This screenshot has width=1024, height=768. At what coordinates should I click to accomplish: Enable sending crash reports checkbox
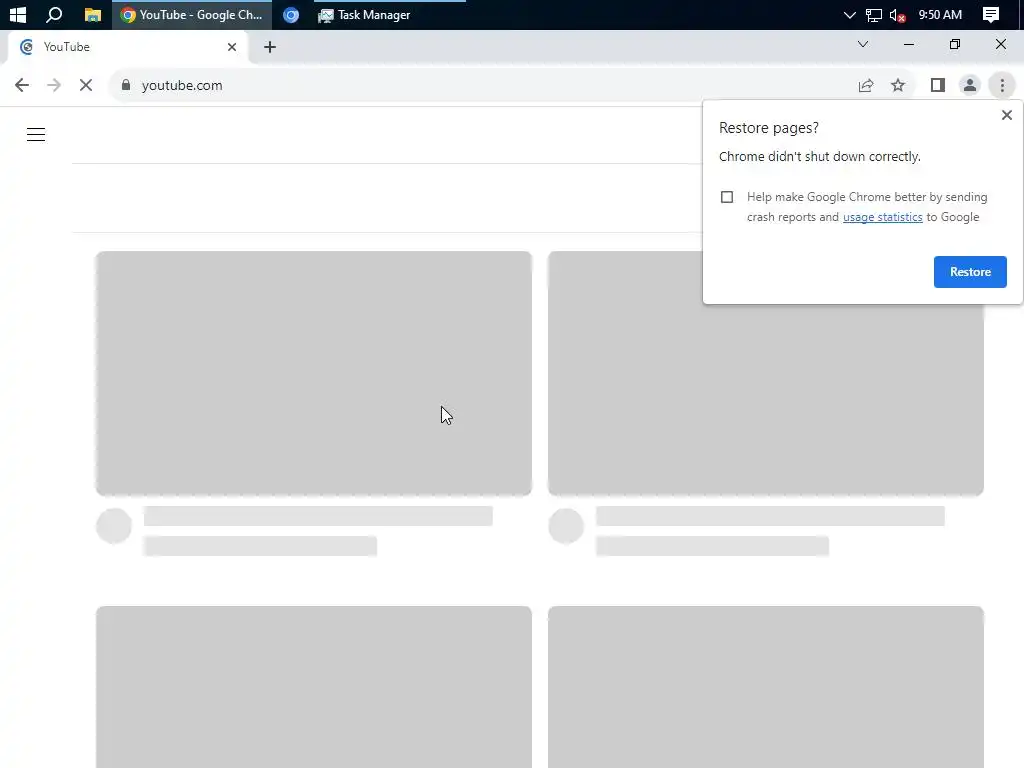pos(727,197)
